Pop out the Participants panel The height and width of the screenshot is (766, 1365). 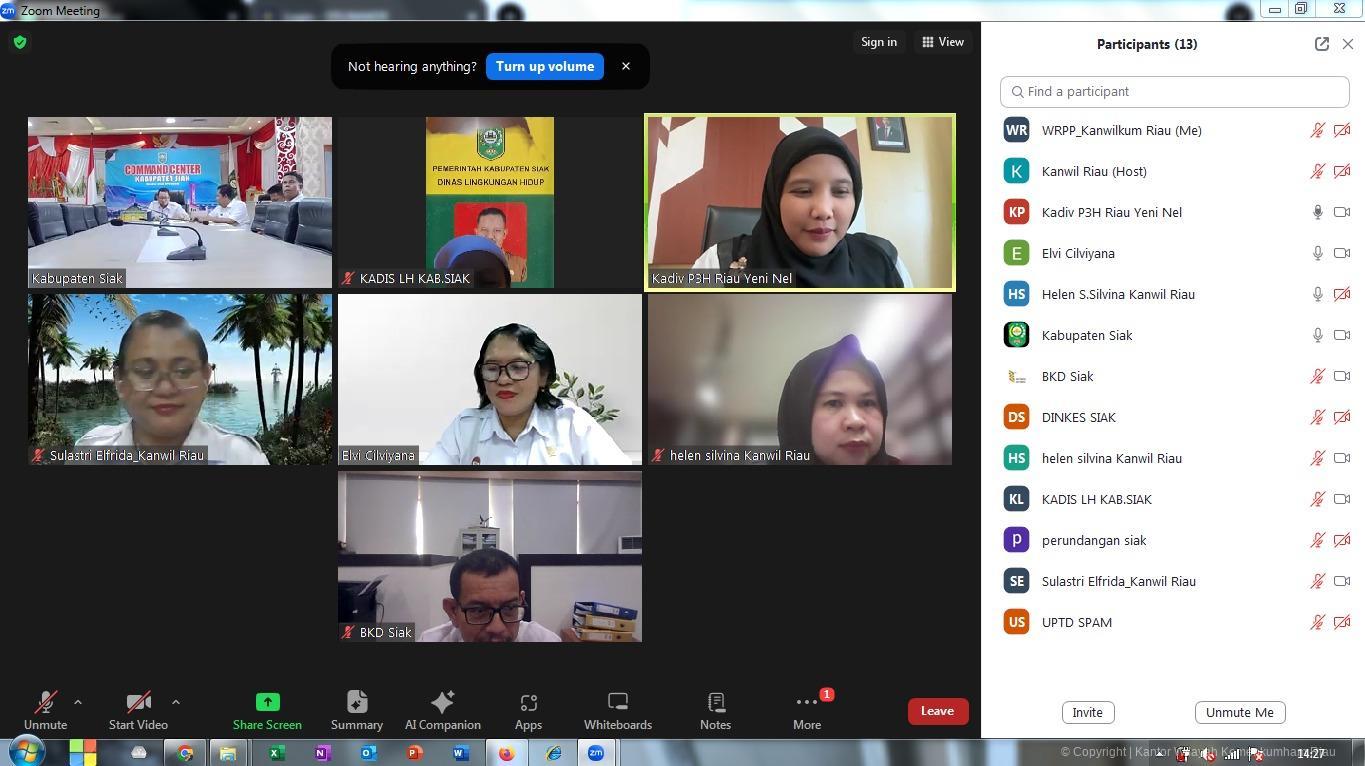point(1321,44)
